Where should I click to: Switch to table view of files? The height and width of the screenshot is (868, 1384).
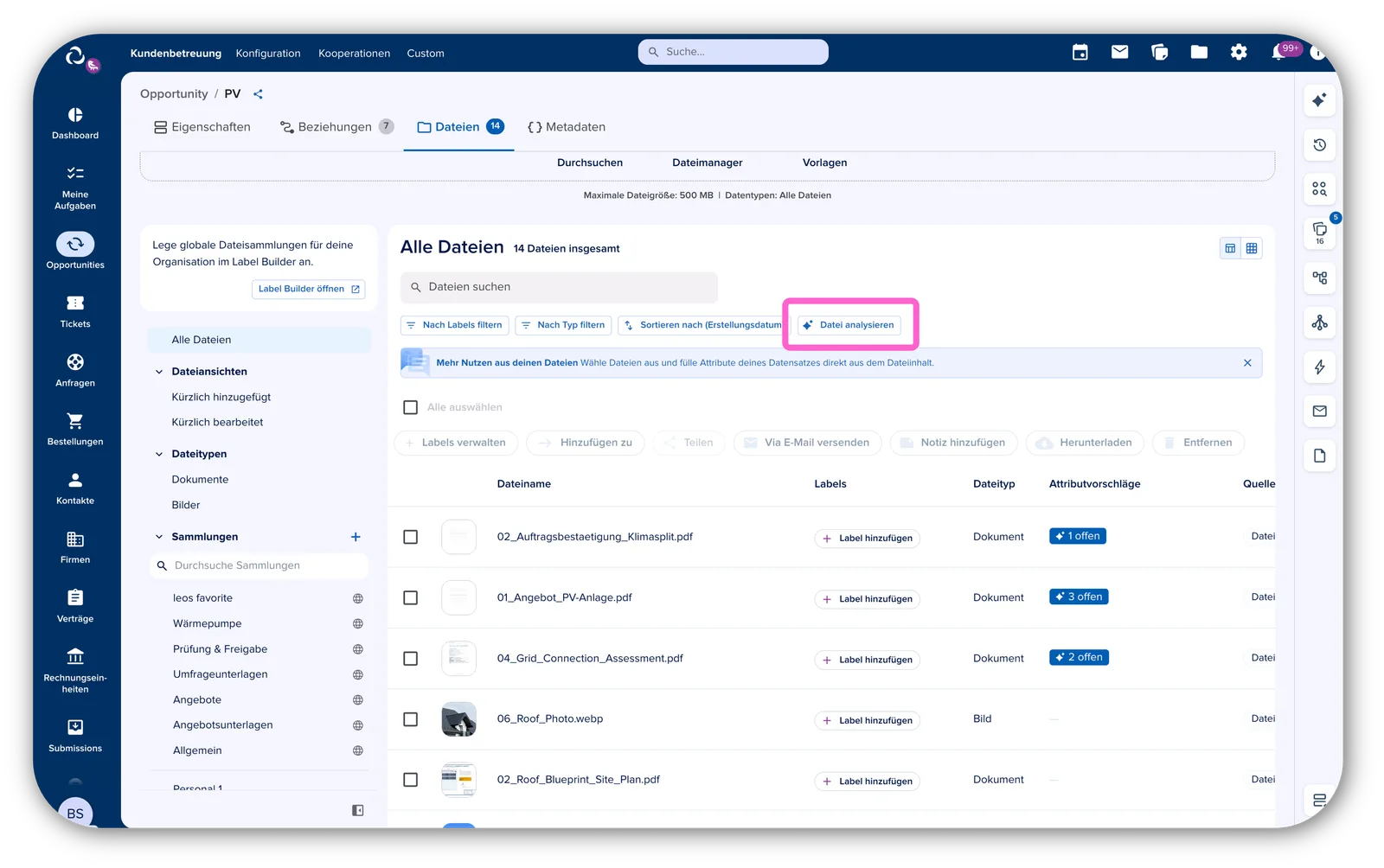[x=1230, y=249]
